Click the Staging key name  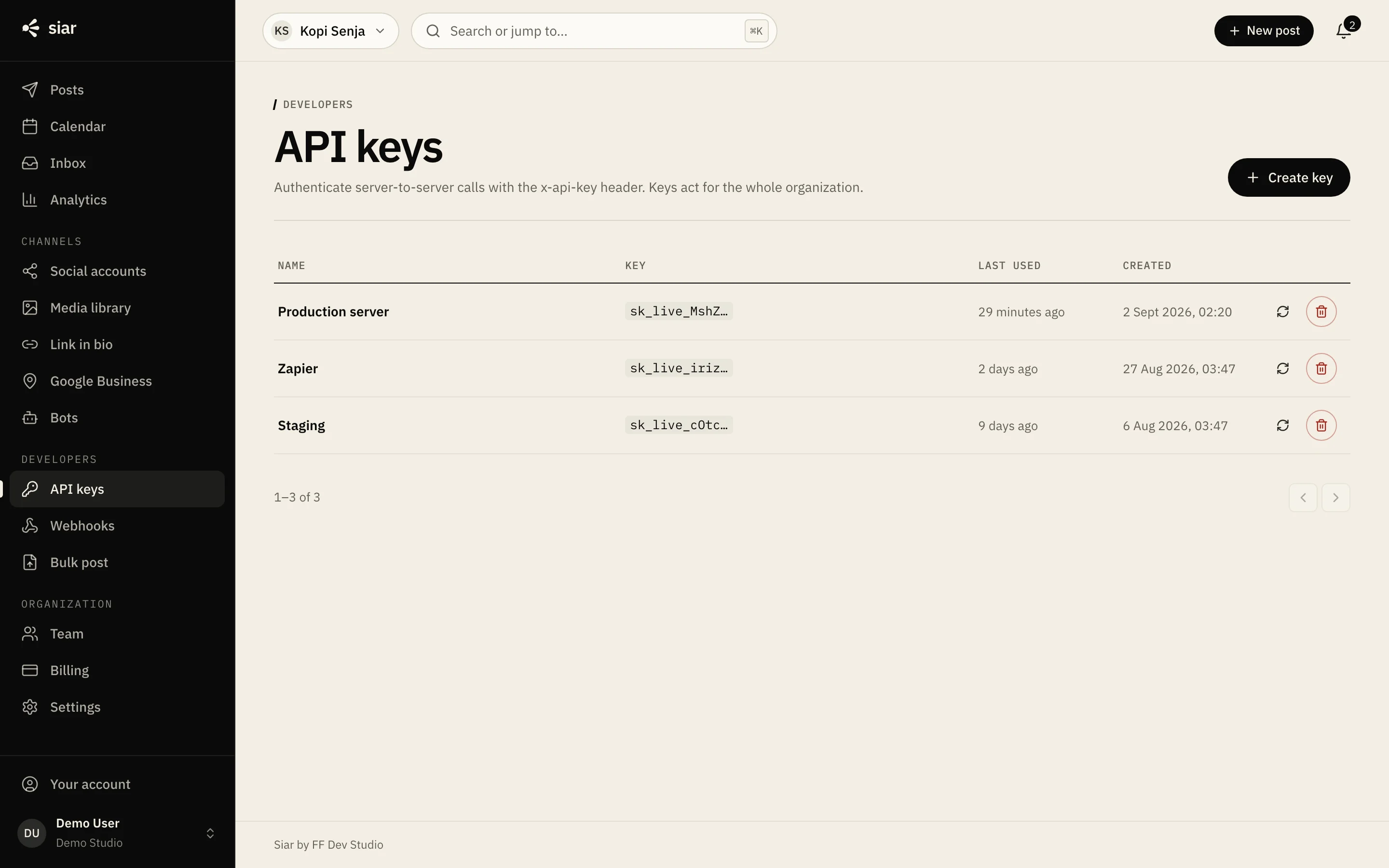[301, 426]
